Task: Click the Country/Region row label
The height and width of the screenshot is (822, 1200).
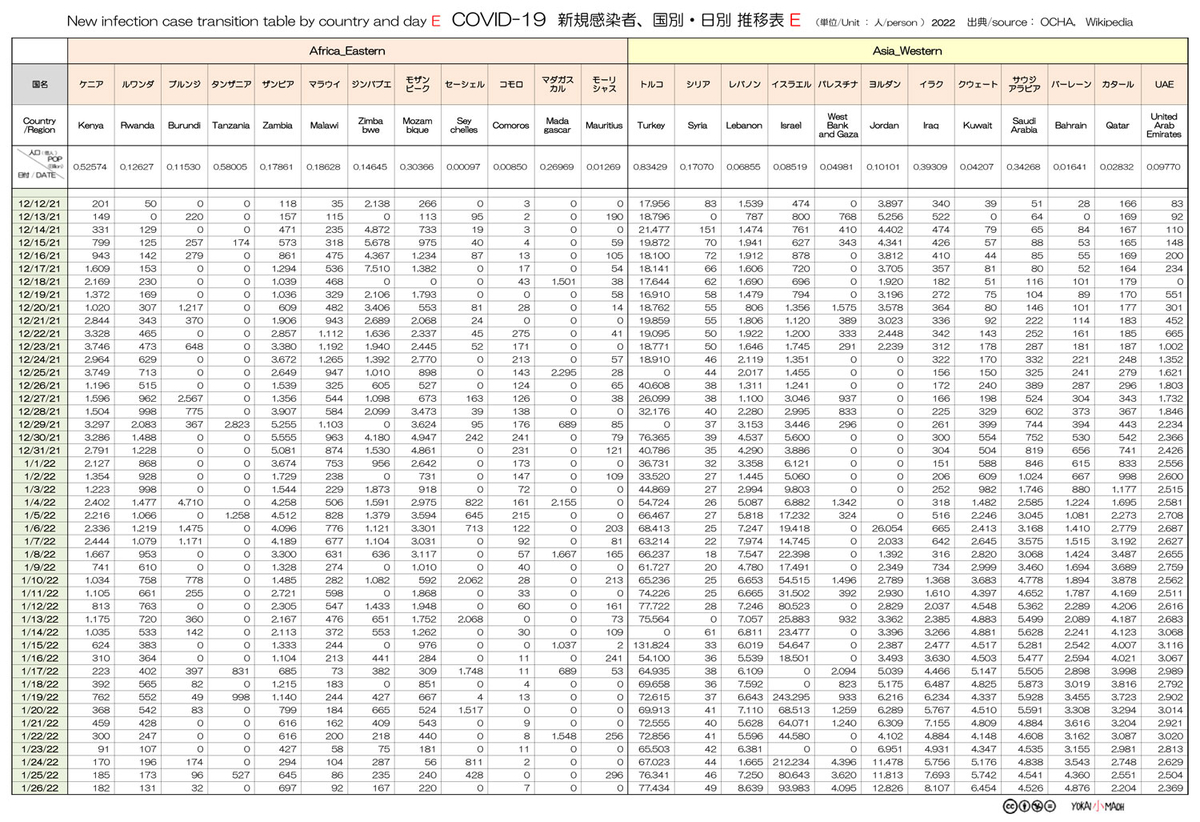Action: 39,126
